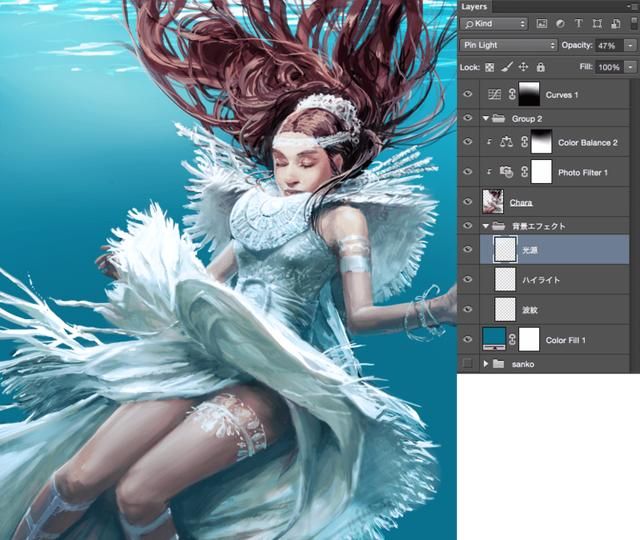Toggle the layer filtering on/off switch
The height and width of the screenshot is (540, 640).
(x=634, y=23)
